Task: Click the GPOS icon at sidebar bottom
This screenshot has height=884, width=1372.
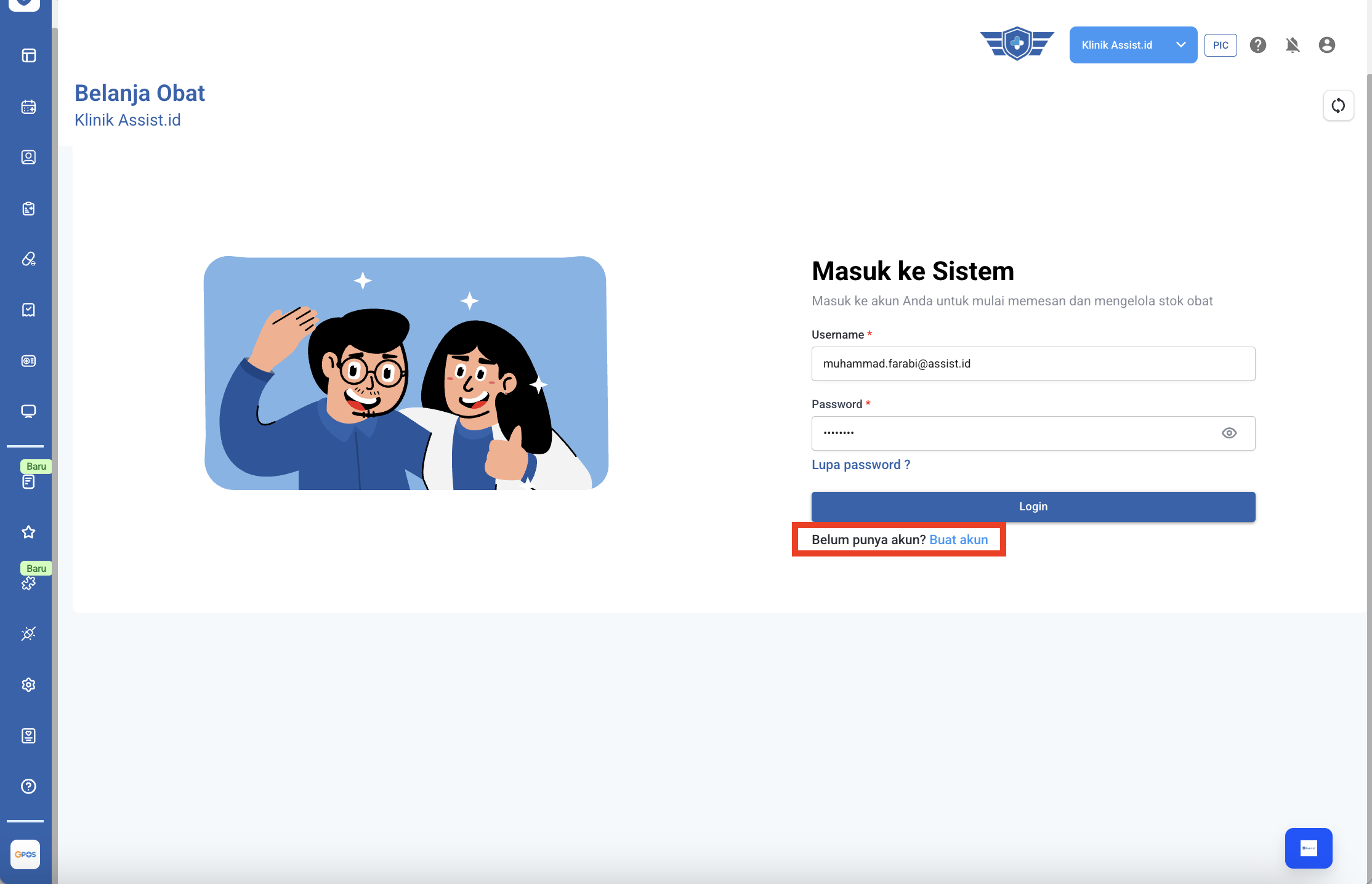Action: coord(25,854)
